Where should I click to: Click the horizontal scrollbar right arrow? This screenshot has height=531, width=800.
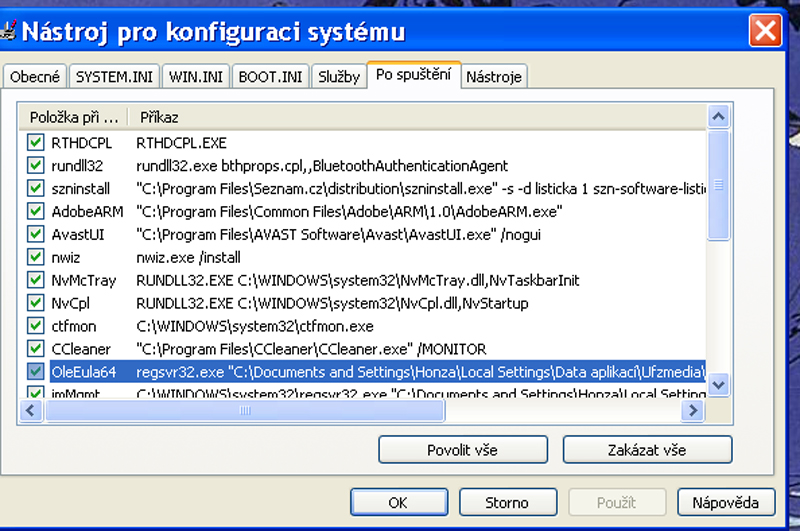coord(692,410)
